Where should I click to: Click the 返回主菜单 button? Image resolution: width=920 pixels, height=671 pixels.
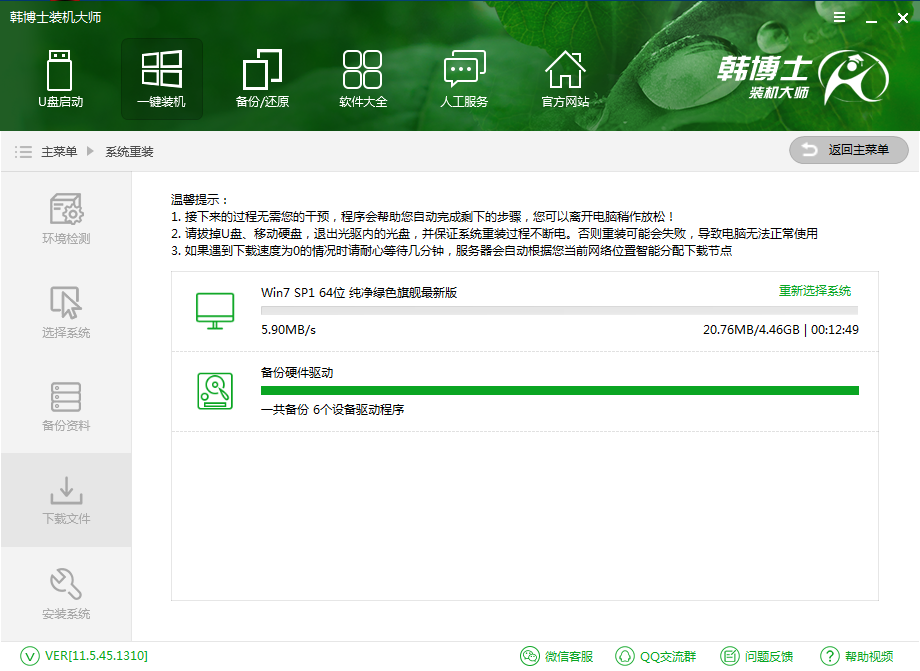[x=847, y=150]
